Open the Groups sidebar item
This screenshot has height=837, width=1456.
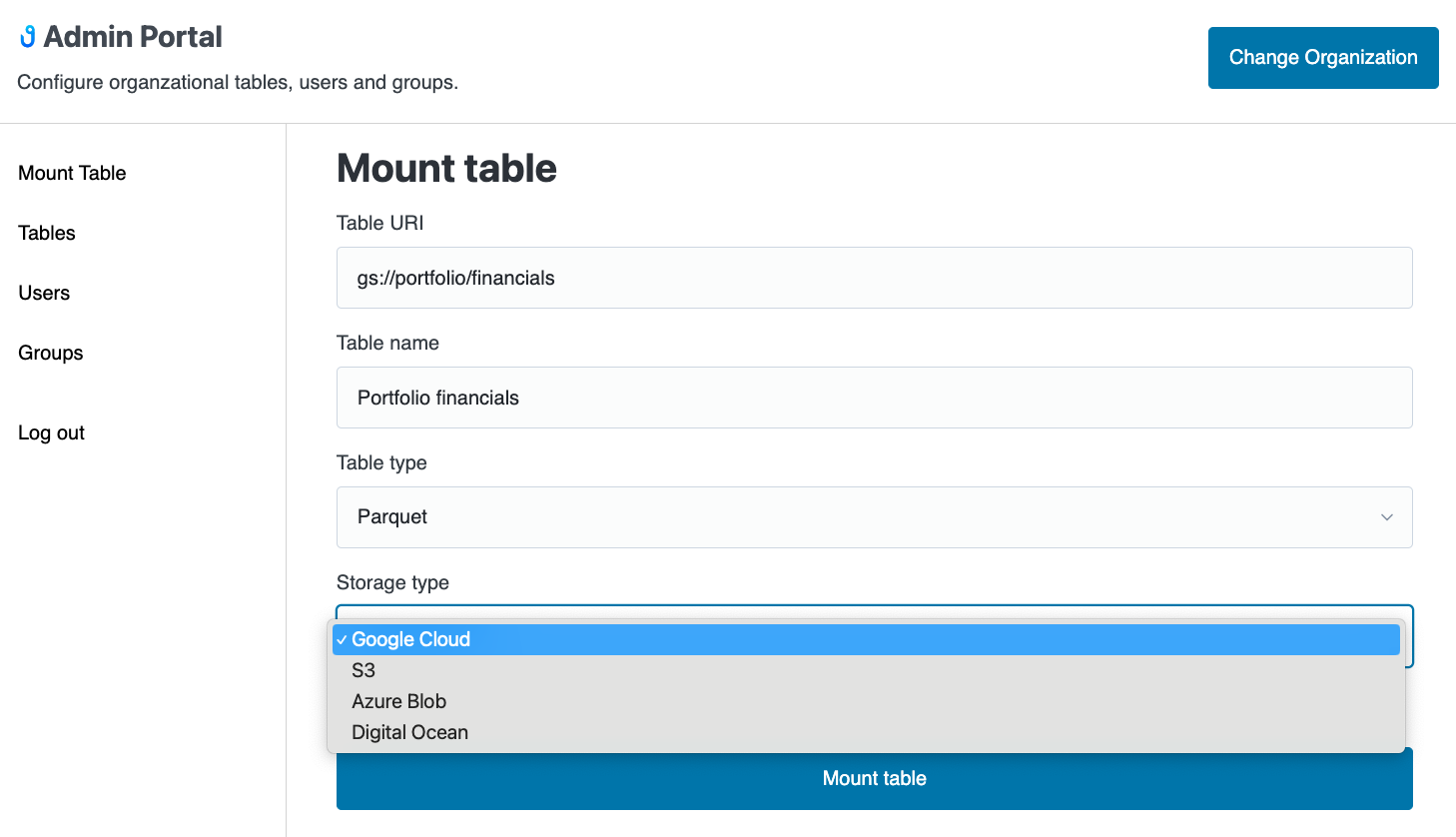click(x=51, y=353)
